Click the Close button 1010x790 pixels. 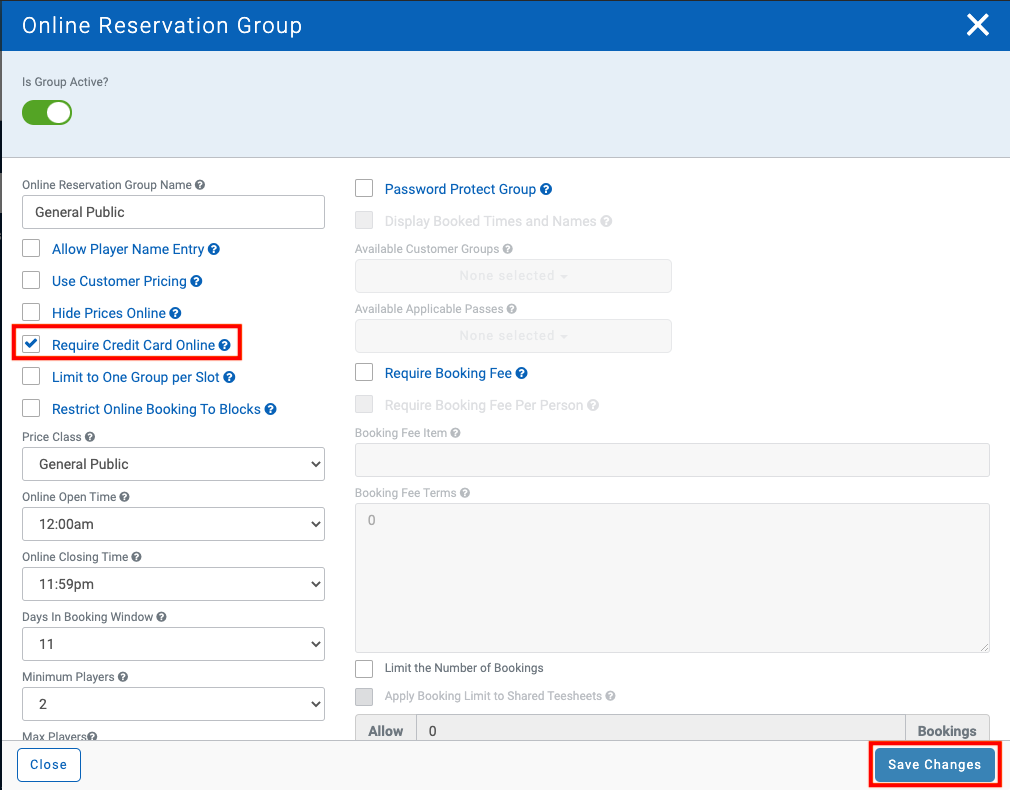[49, 765]
